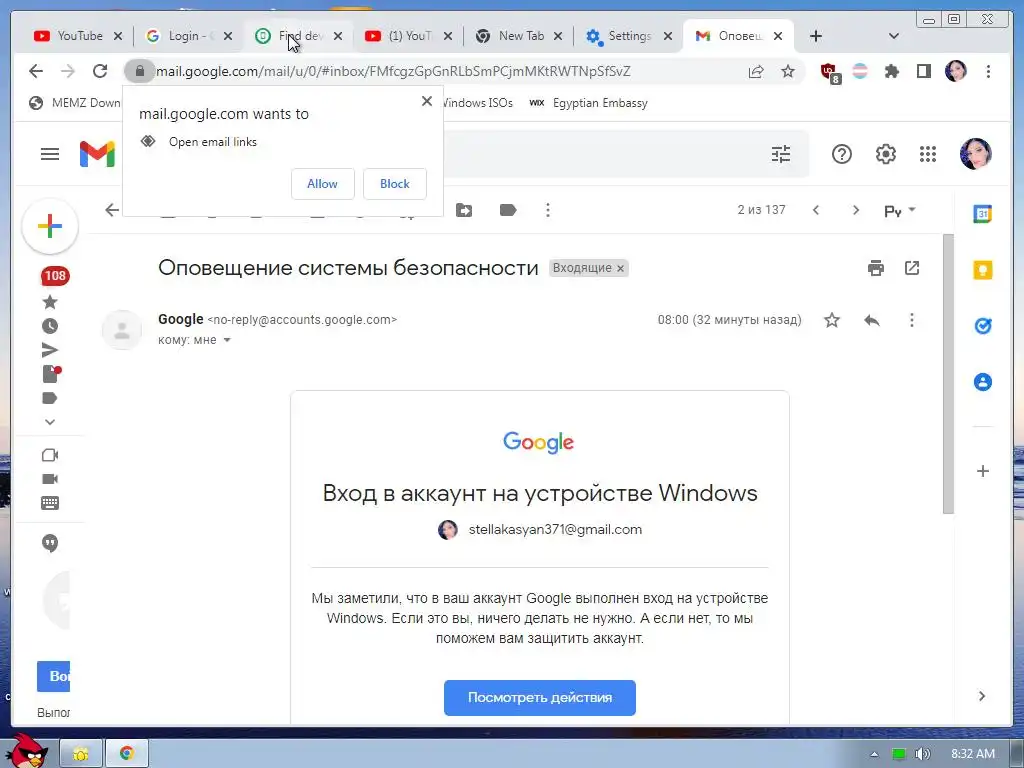Open Google Calendar side panel
Image resolution: width=1024 pixels, height=768 pixels.
tap(983, 214)
